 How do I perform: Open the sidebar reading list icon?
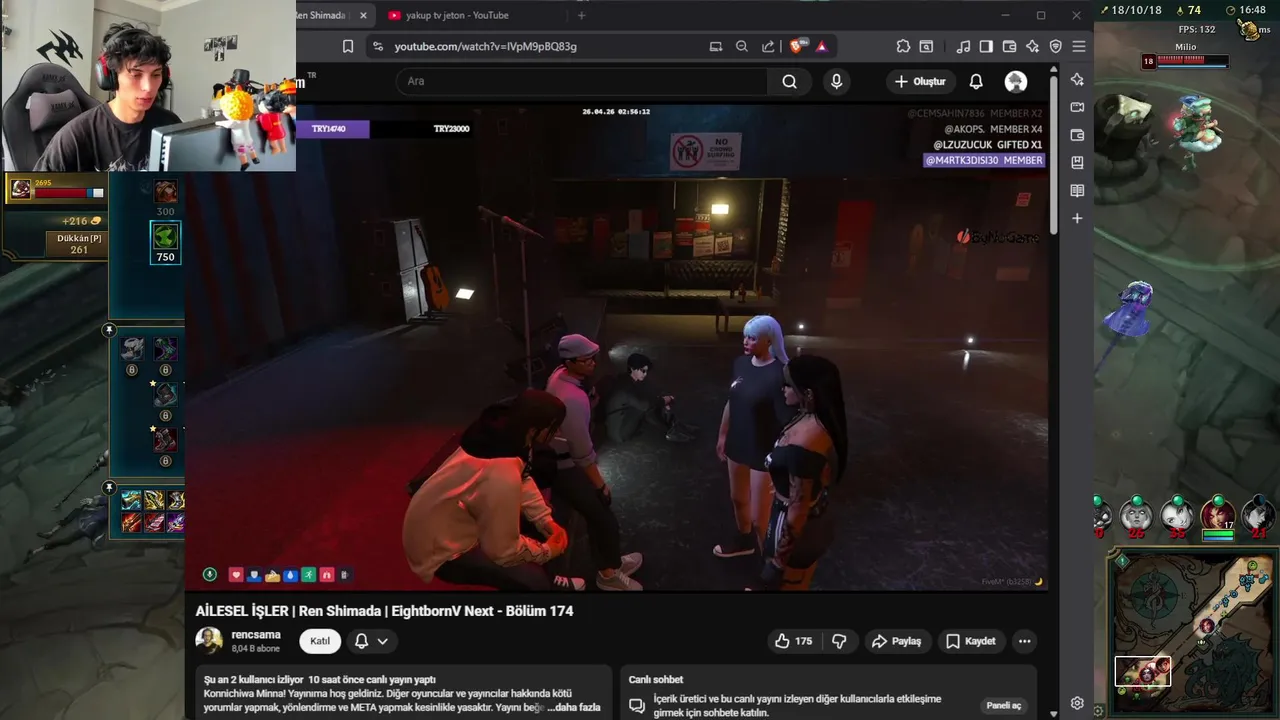click(x=1077, y=190)
